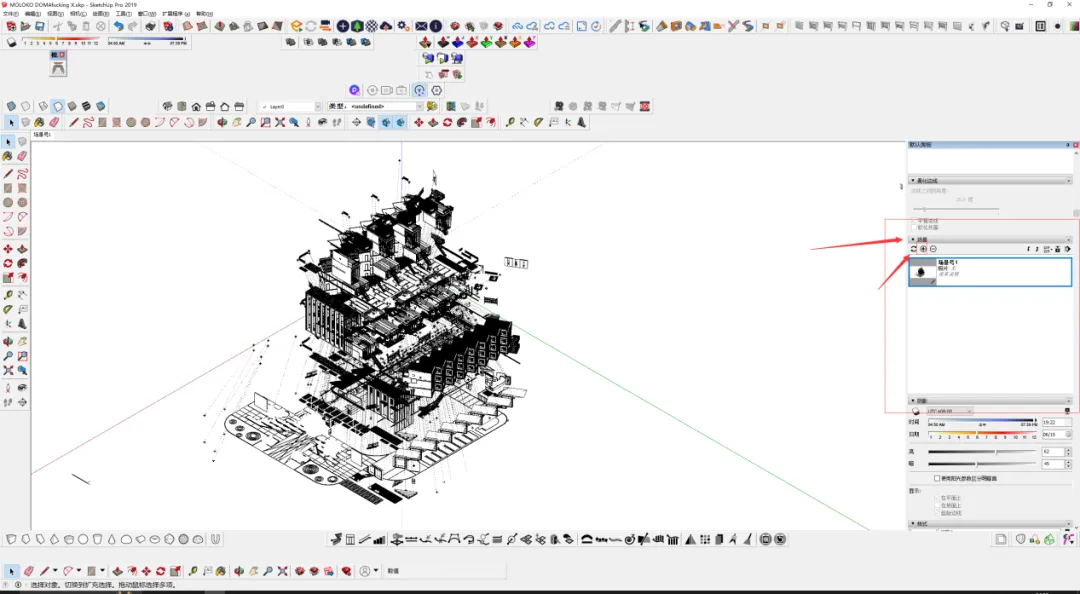Open the 扩展程序 menu
This screenshot has height=594, width=1080.
176,14
